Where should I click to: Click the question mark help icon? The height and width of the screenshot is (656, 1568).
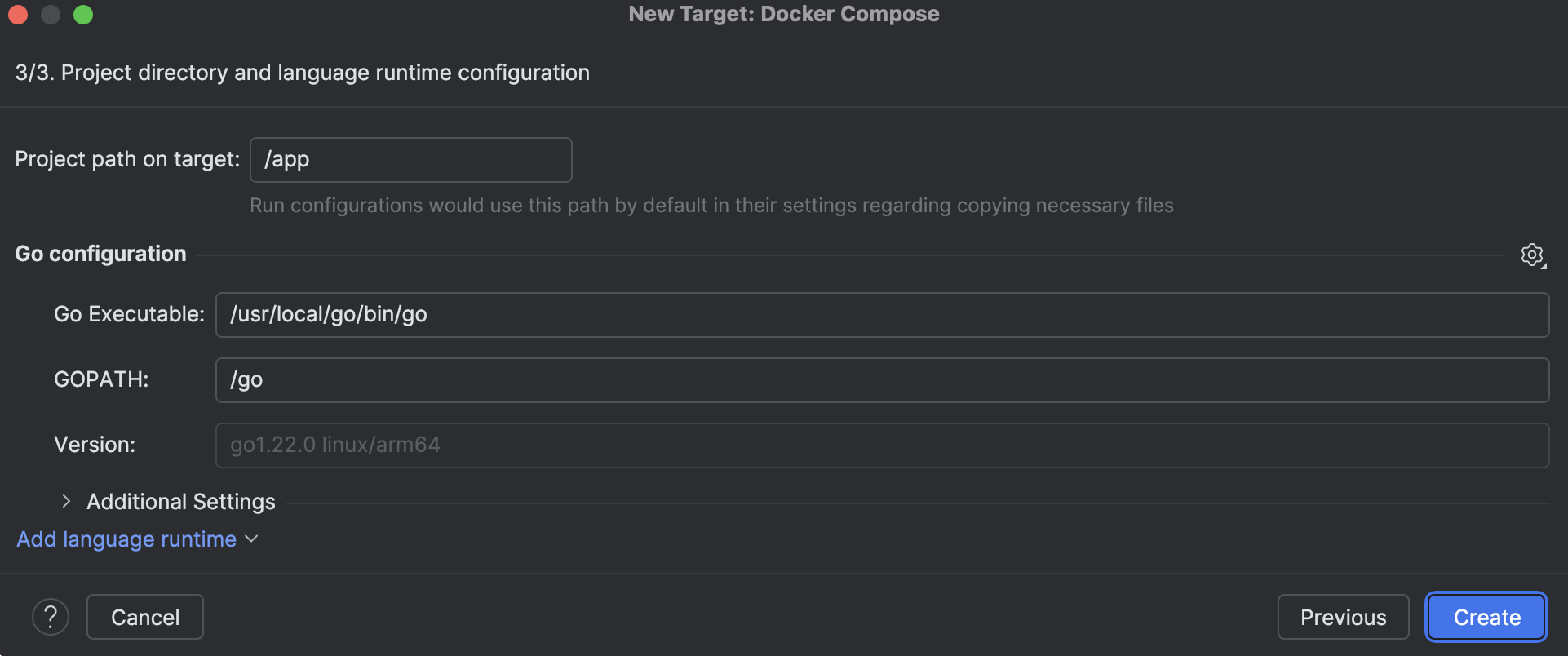coord(51,617)
